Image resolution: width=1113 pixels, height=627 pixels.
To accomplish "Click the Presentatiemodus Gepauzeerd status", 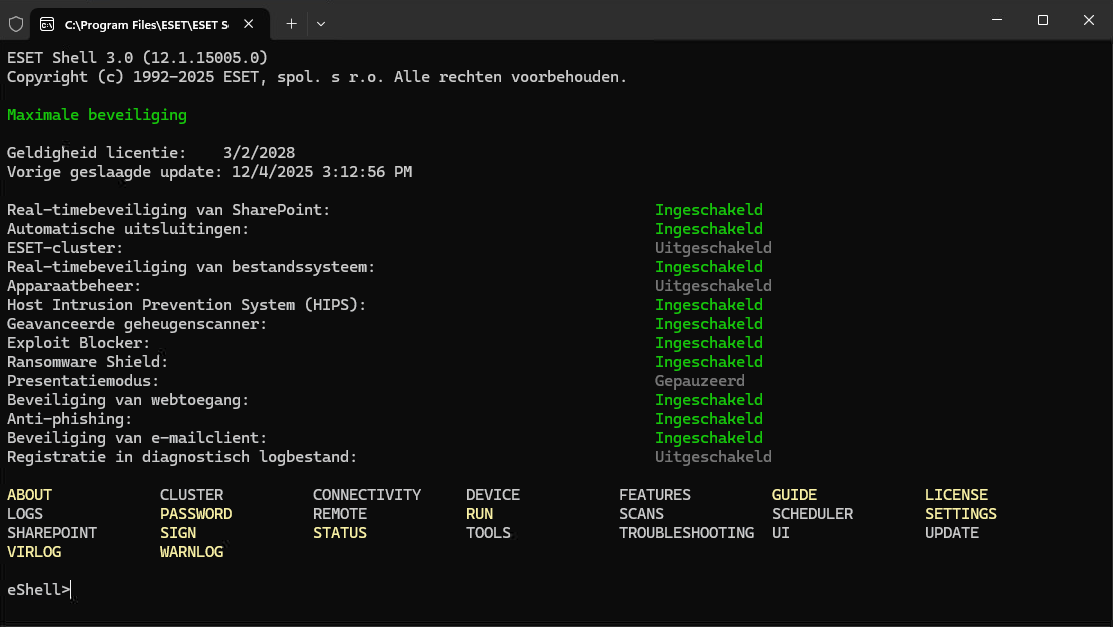I will tap(699, 381).
